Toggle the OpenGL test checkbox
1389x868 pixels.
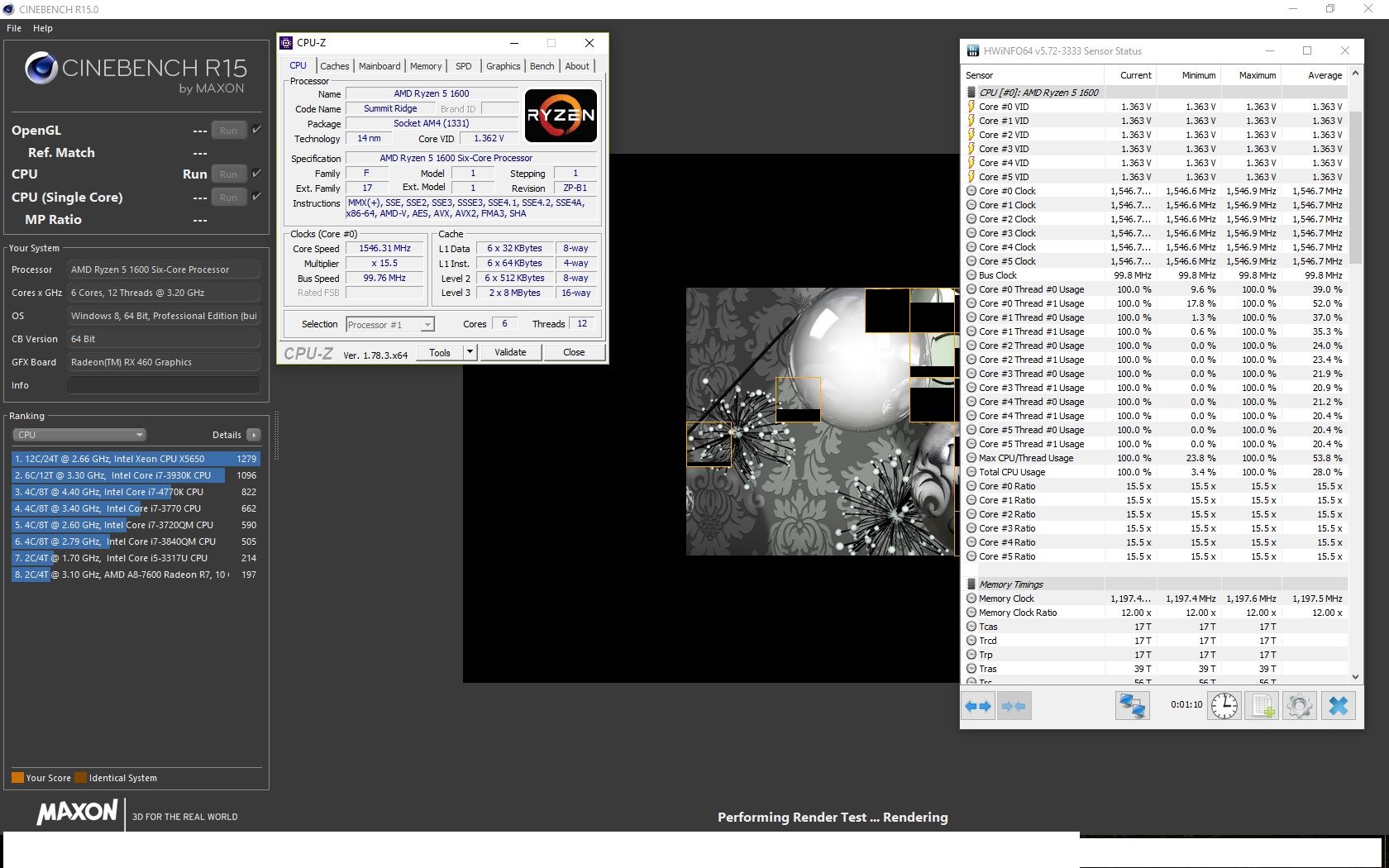[x=257, y=130]
